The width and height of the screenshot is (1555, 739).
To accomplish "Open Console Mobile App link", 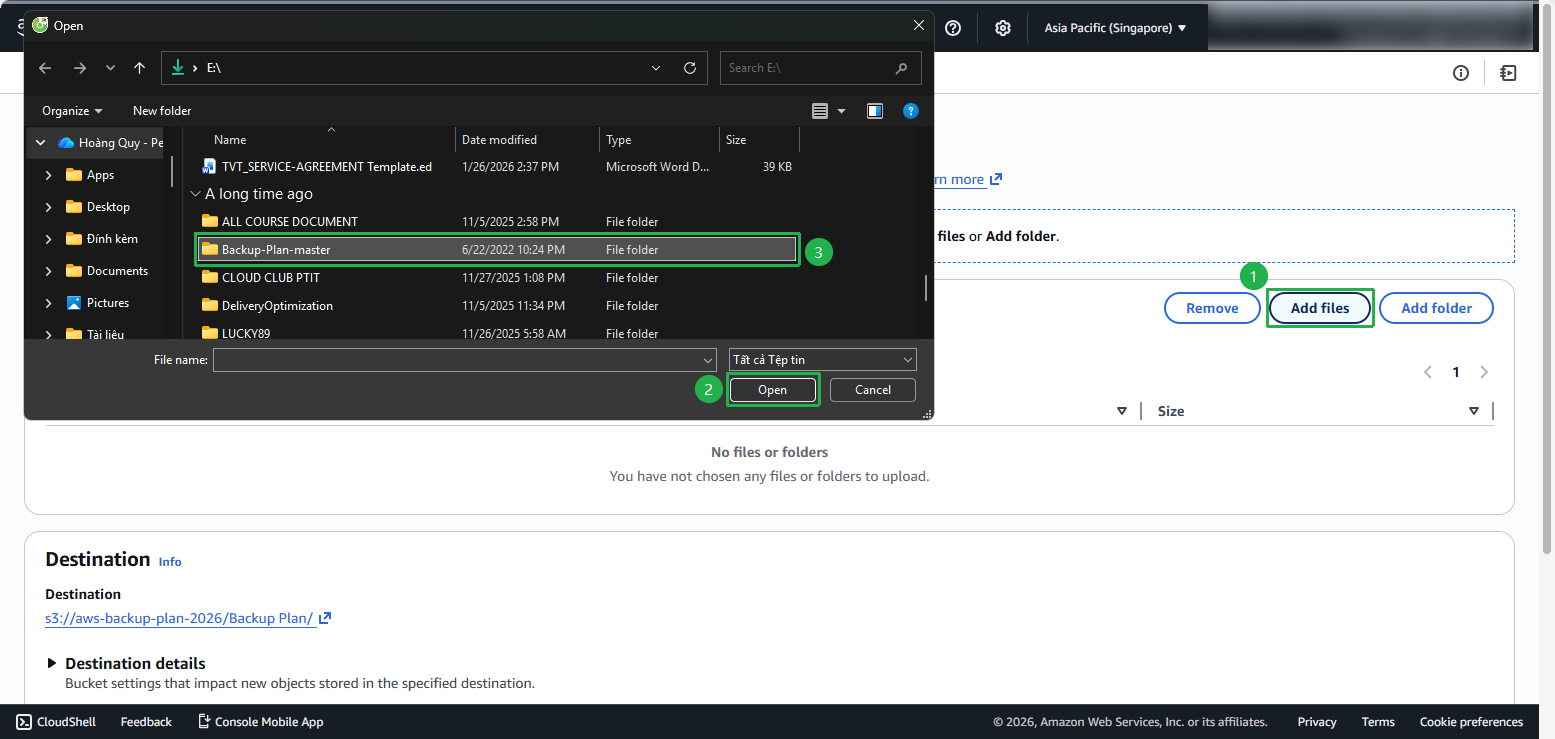I will 260,722.
